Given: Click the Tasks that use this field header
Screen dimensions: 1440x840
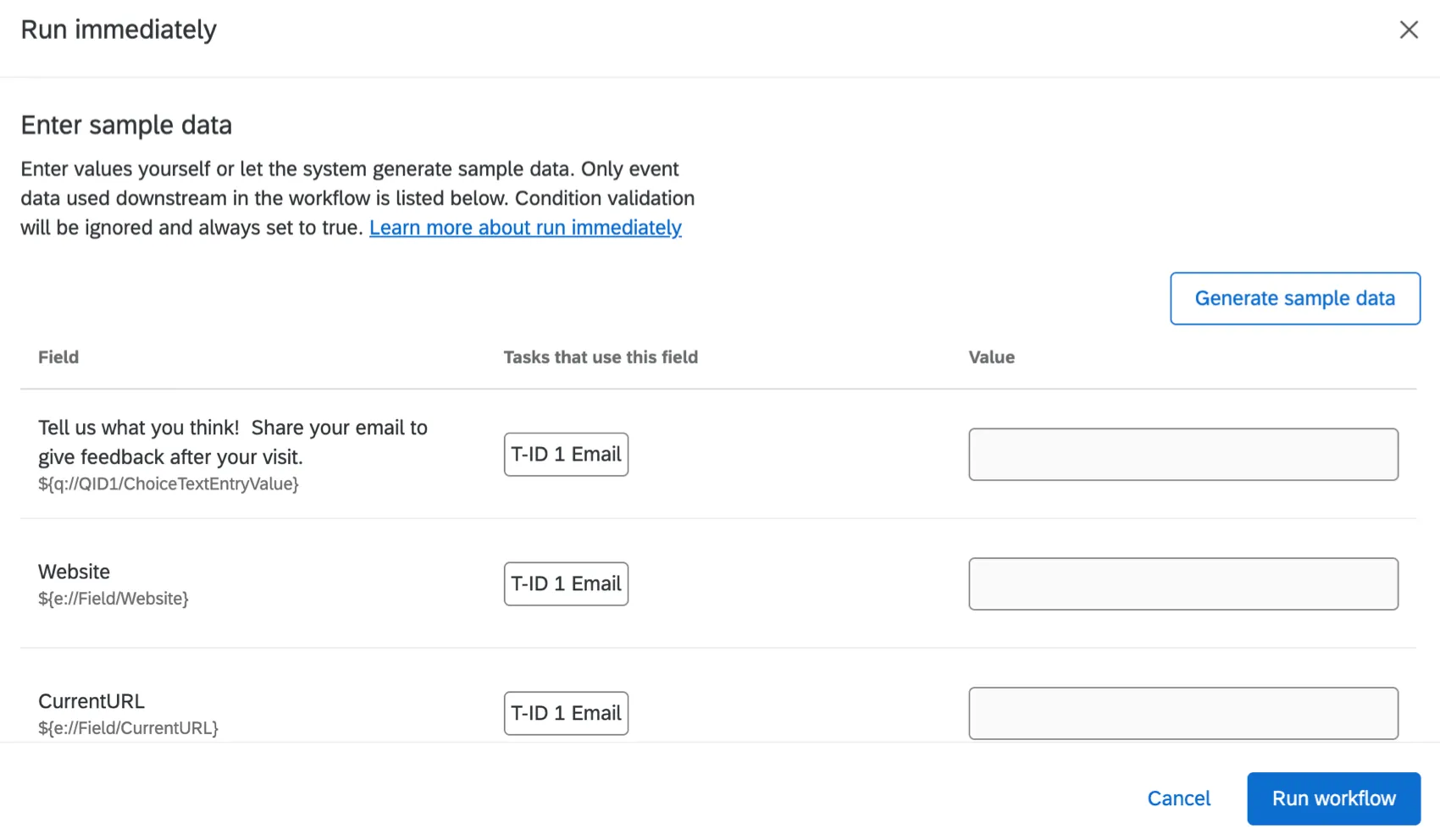Looking at the screenshot, I should [x=600, y=356].
